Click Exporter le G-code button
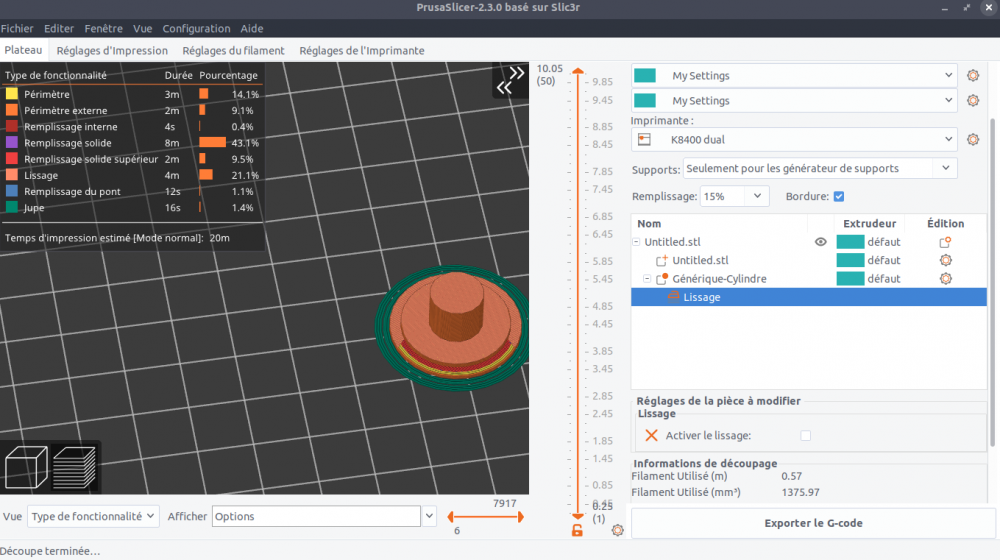The image size is (1000, 560). (813, 523)
